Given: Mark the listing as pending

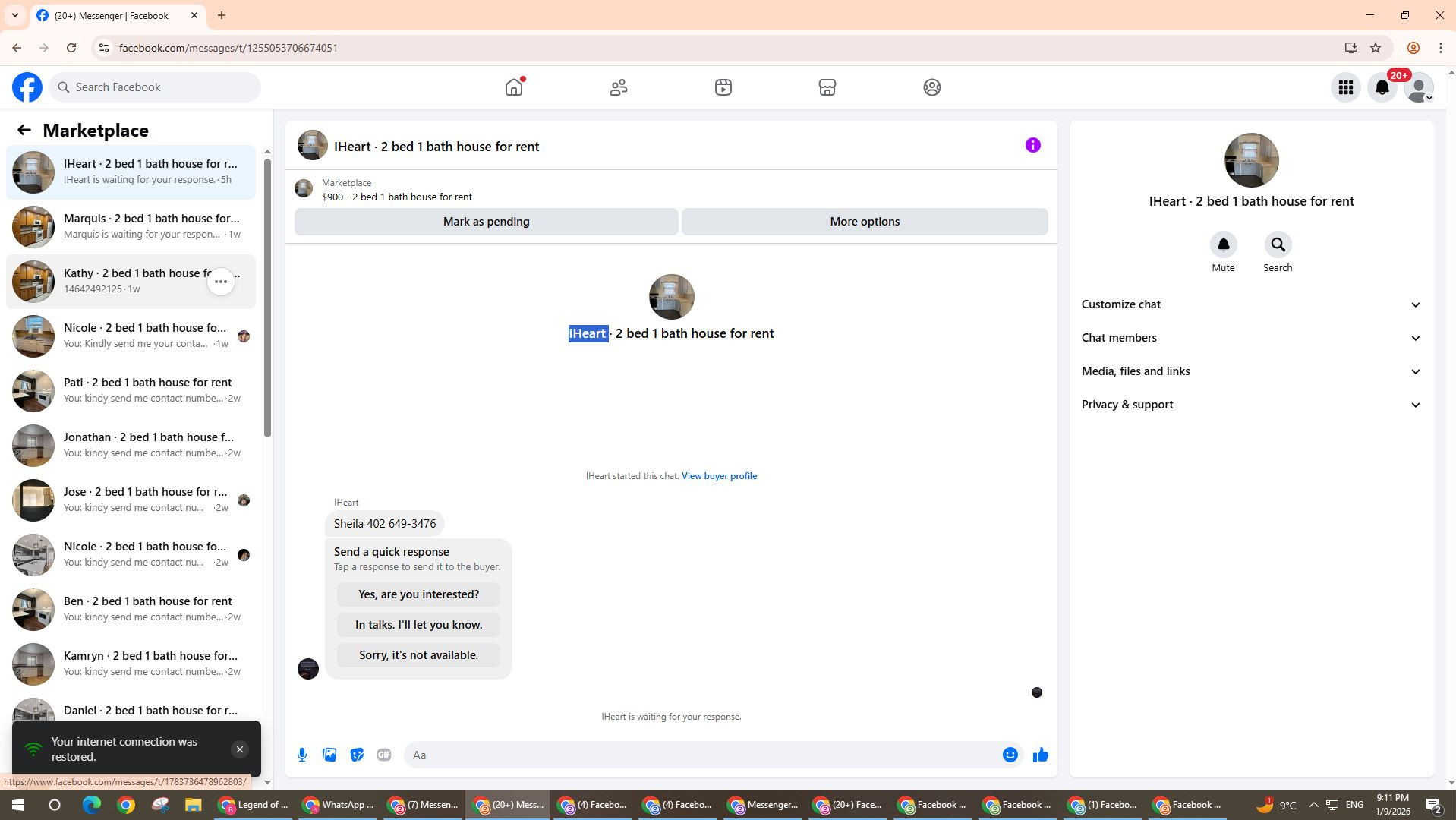Looking at the screenshot, I should 487,222.
